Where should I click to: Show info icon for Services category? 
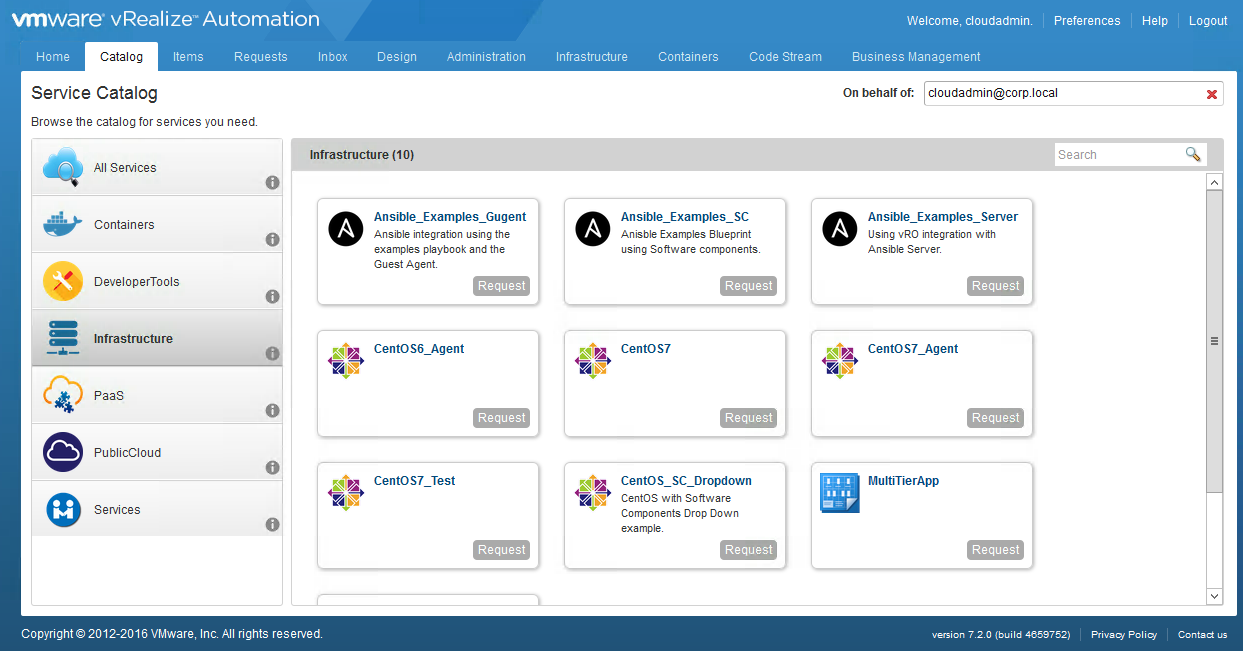tap(272, 525)
